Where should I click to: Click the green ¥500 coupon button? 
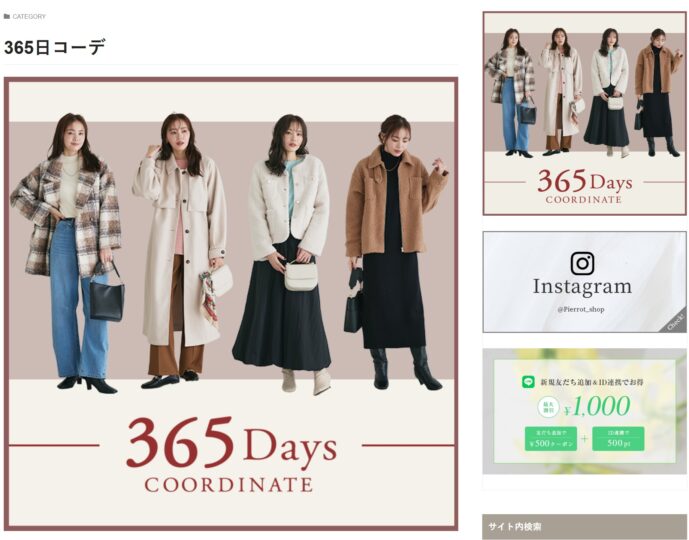click(x=551, y=439)
